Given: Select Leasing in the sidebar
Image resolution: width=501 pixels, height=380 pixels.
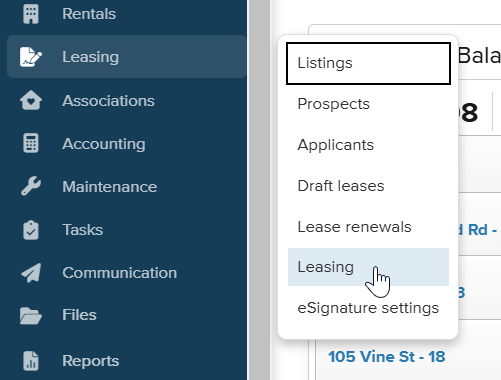Looking at the screenshot, I should click(x=127, y=57).
